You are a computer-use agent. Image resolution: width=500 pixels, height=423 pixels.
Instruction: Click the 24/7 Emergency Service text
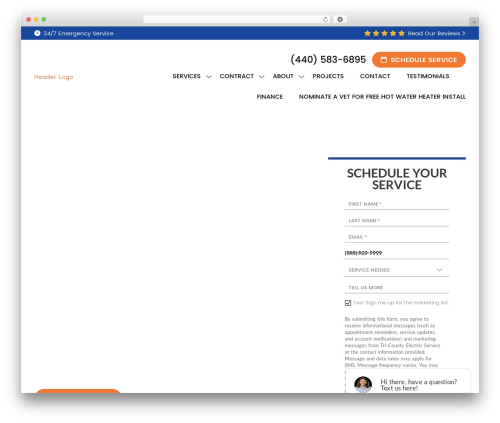[78, 33]
